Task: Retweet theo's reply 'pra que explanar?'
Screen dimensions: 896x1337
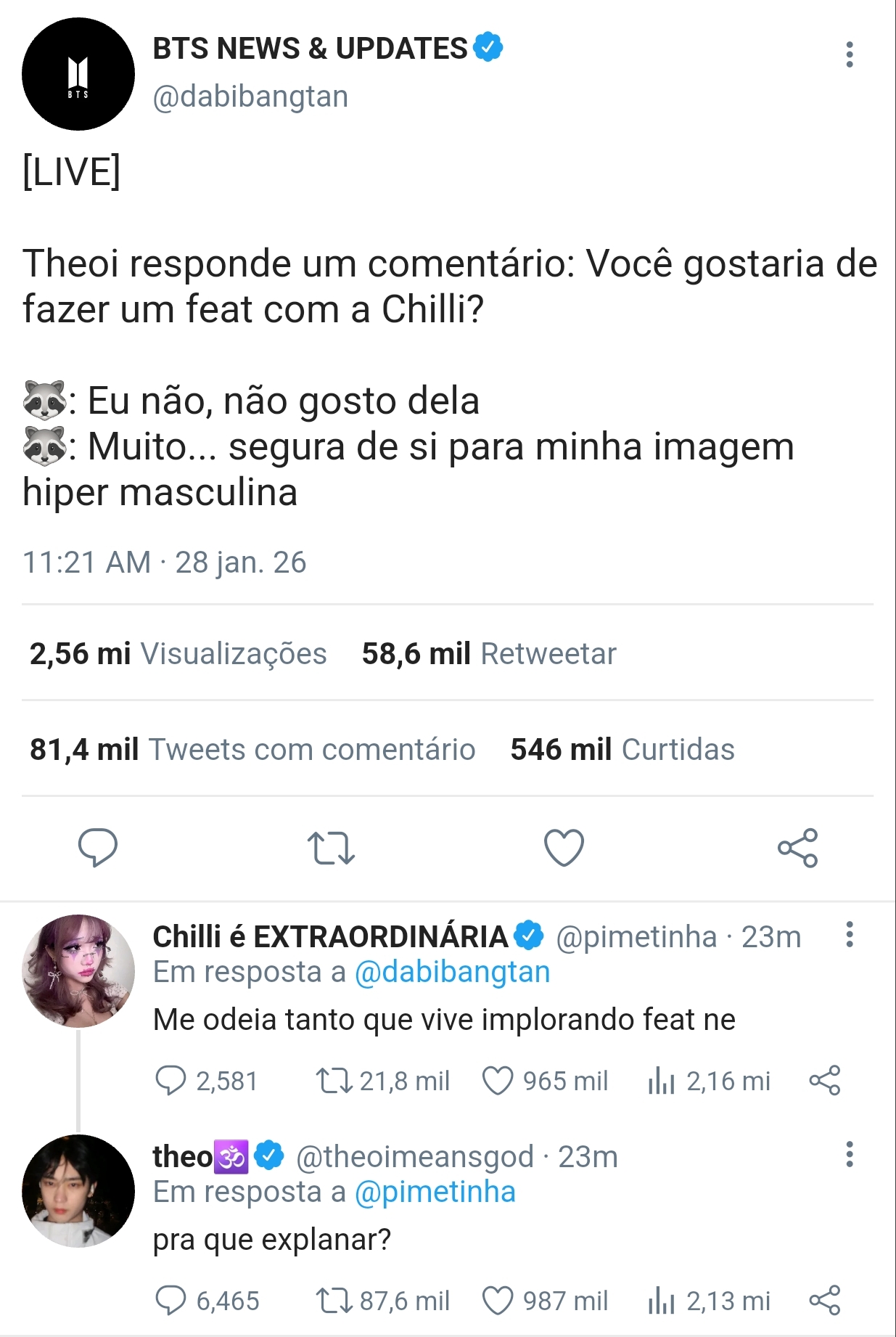Action: tap(334, 1301)
